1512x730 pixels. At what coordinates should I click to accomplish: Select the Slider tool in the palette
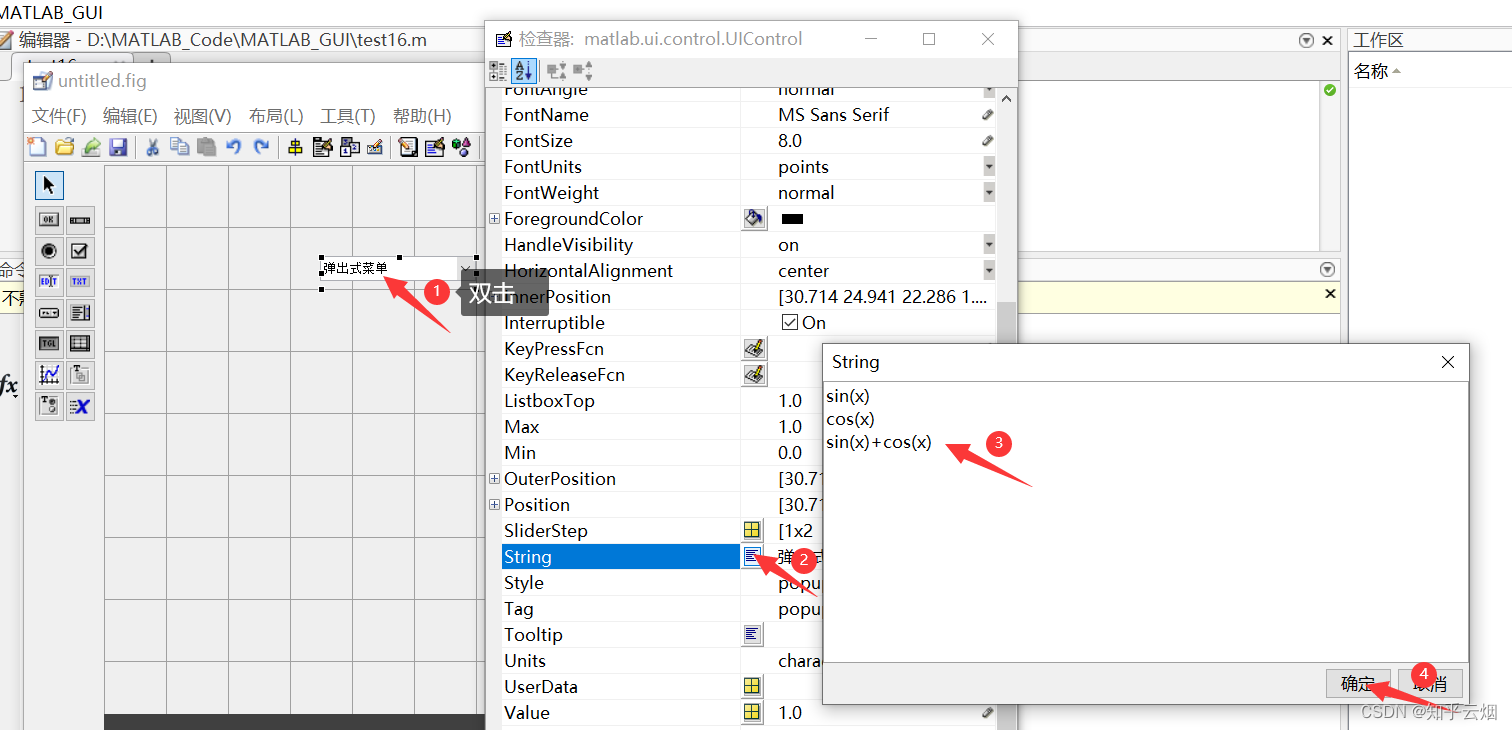(80, 220)
